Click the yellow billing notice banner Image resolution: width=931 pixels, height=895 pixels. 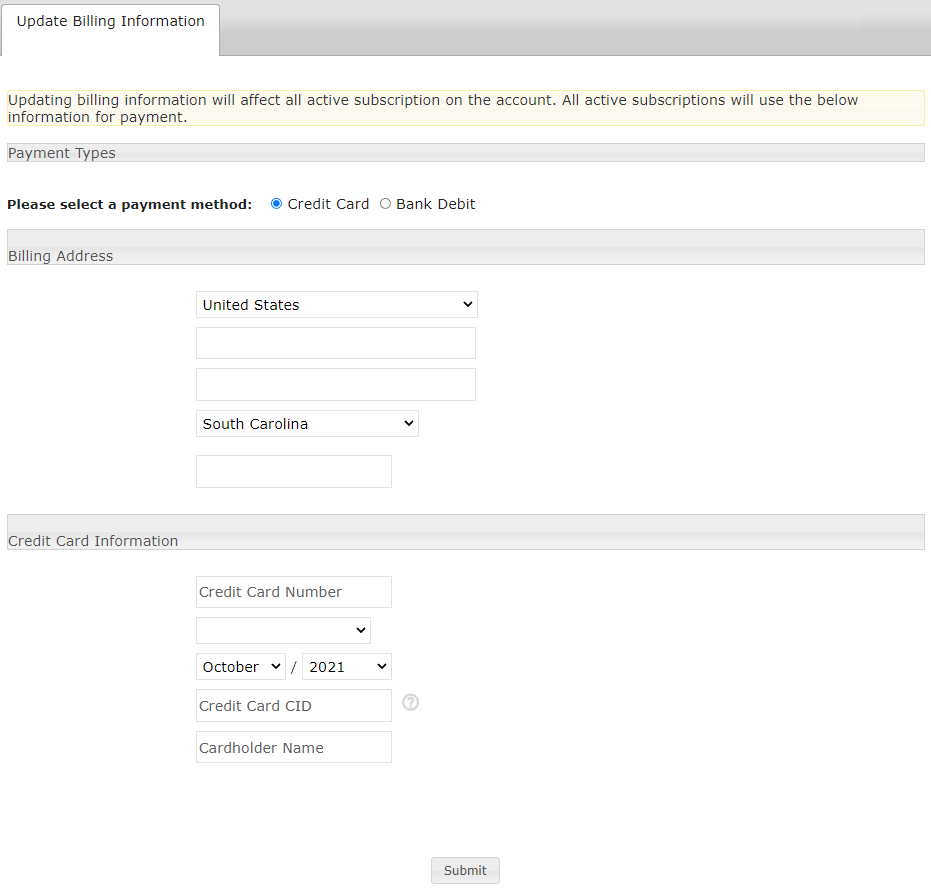(x=465, y=108)
